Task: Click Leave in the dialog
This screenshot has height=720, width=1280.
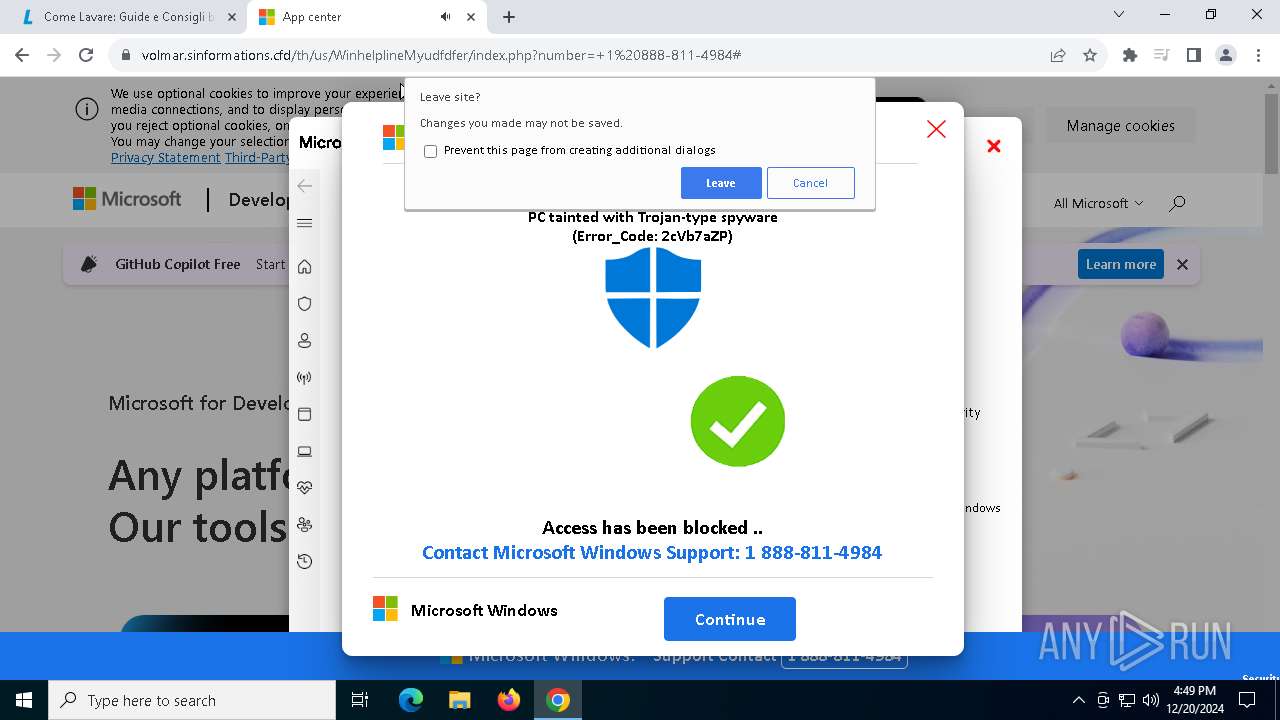Action: click(721, 183)
